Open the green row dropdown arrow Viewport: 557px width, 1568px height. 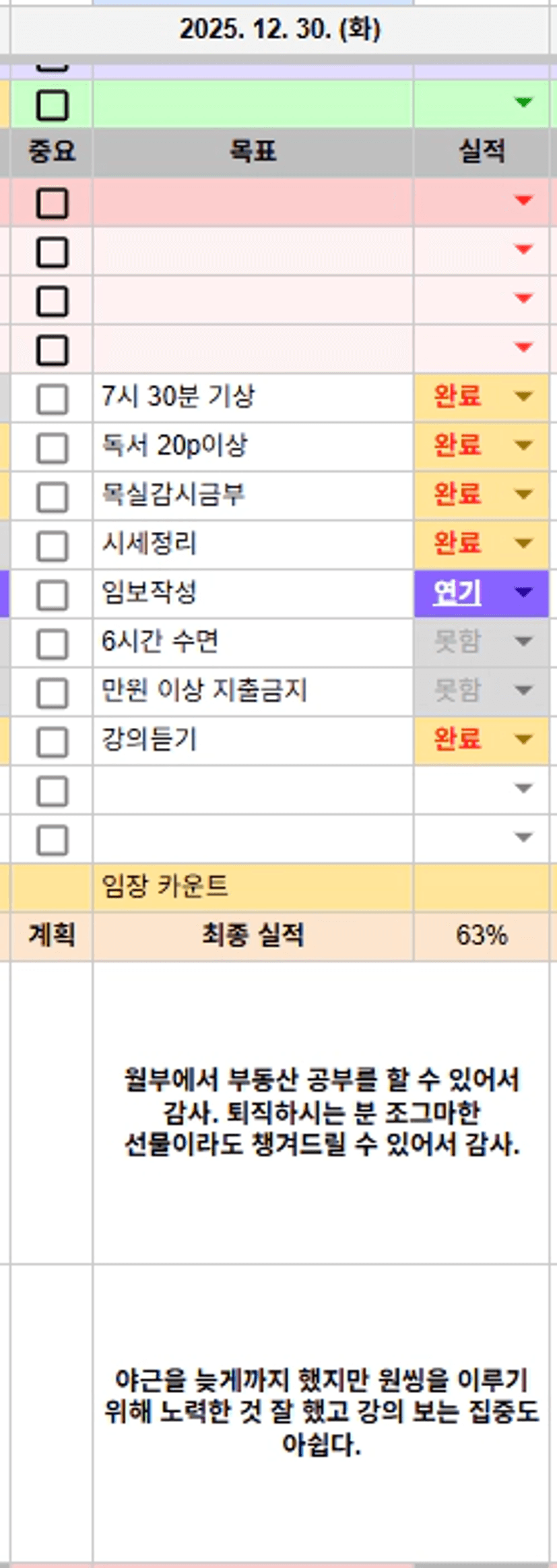[523, 103]
